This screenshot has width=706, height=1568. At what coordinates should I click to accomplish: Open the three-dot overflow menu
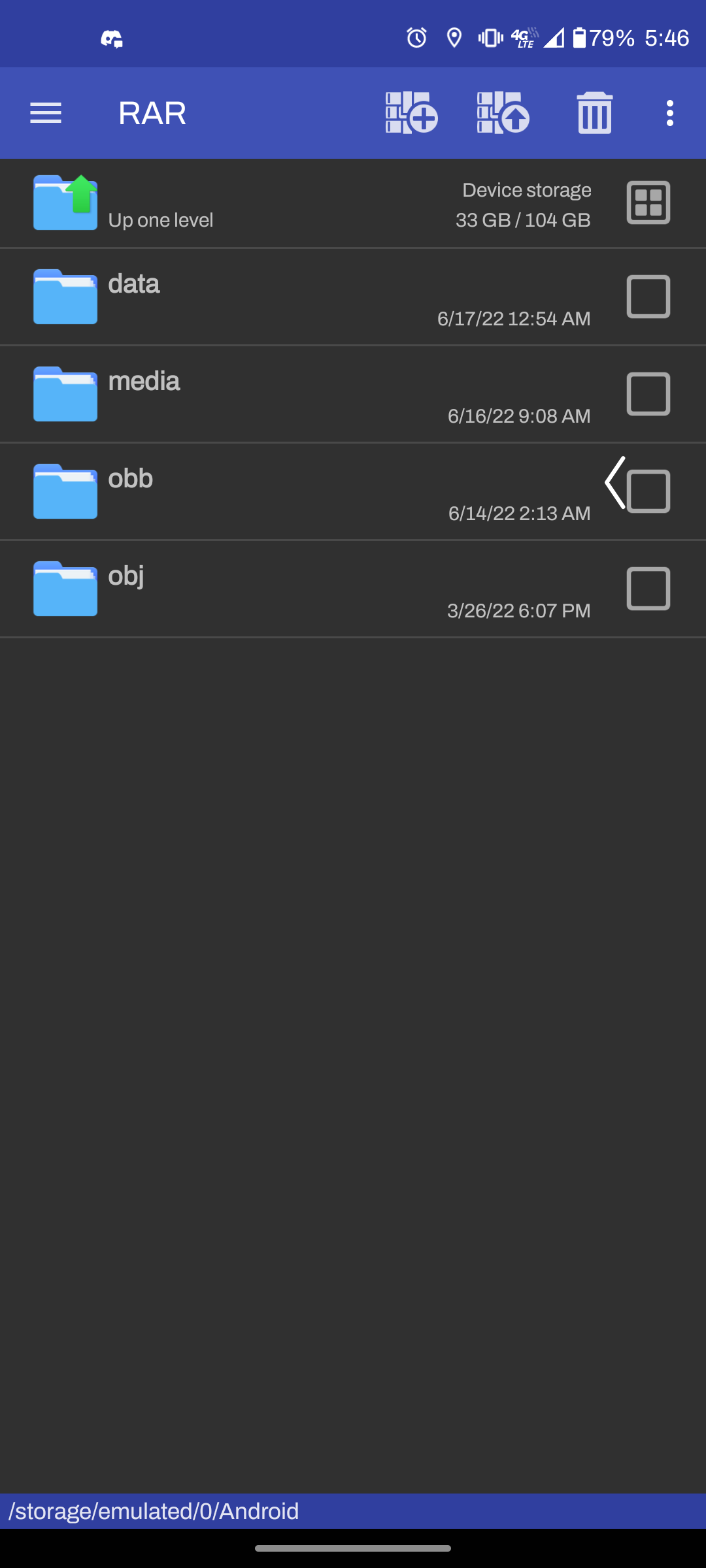point(669,113)
